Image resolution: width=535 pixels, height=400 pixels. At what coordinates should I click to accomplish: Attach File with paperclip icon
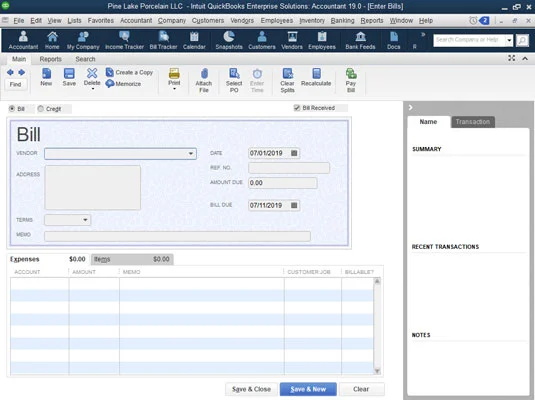204,80
